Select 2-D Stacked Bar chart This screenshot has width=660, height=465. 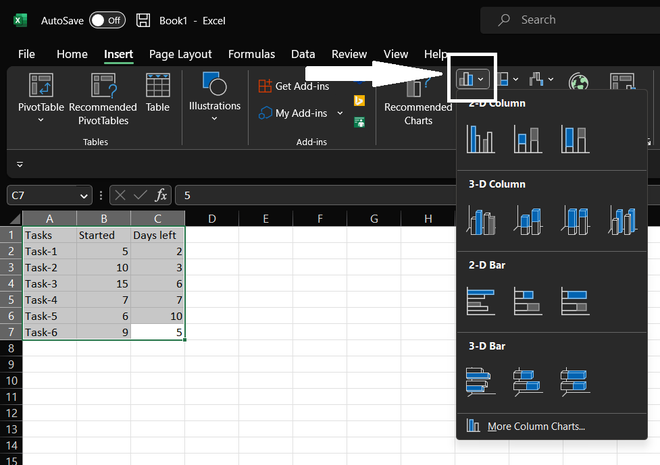point(528,301)
